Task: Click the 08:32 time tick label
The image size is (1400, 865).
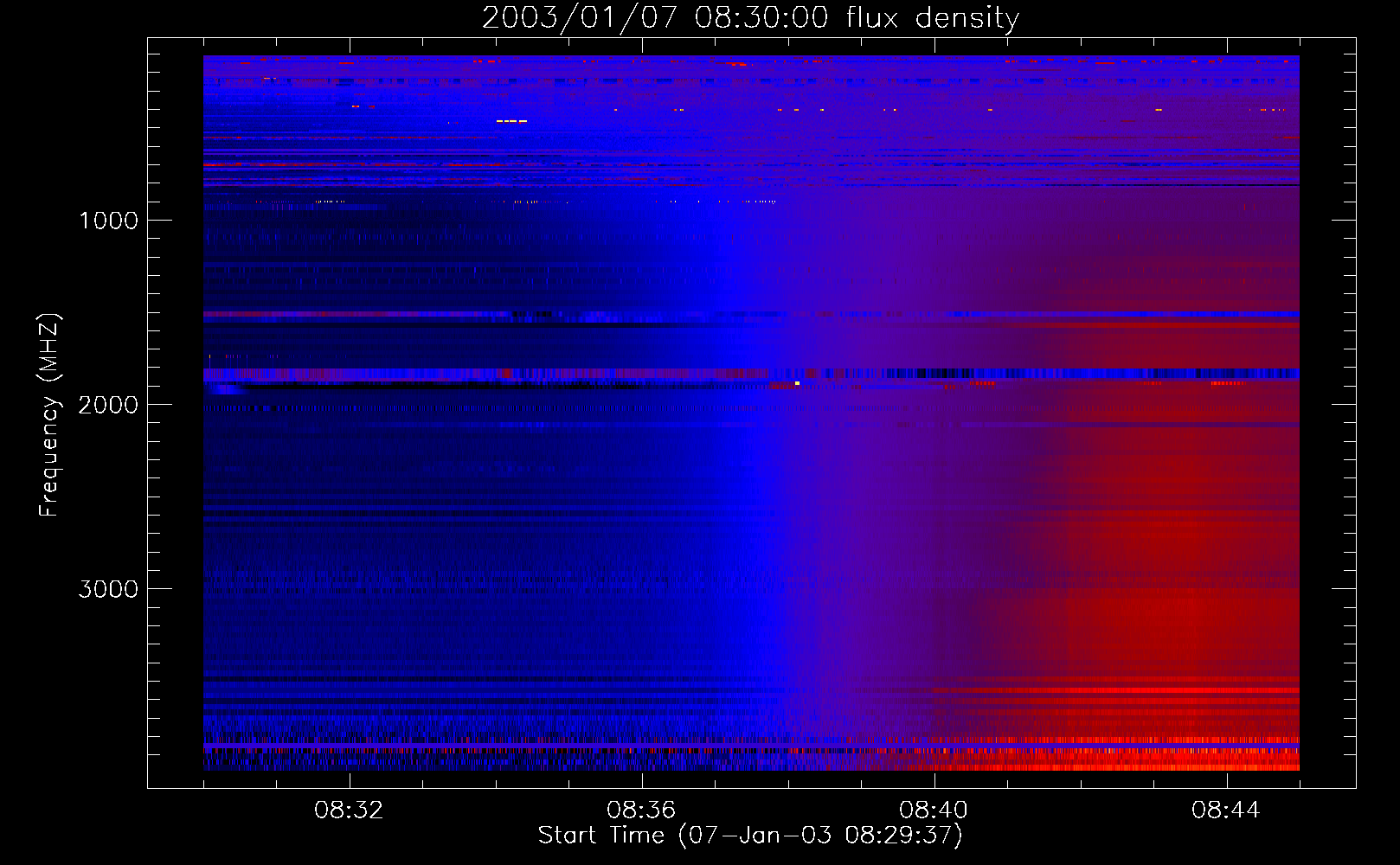Action: (349, 811)
